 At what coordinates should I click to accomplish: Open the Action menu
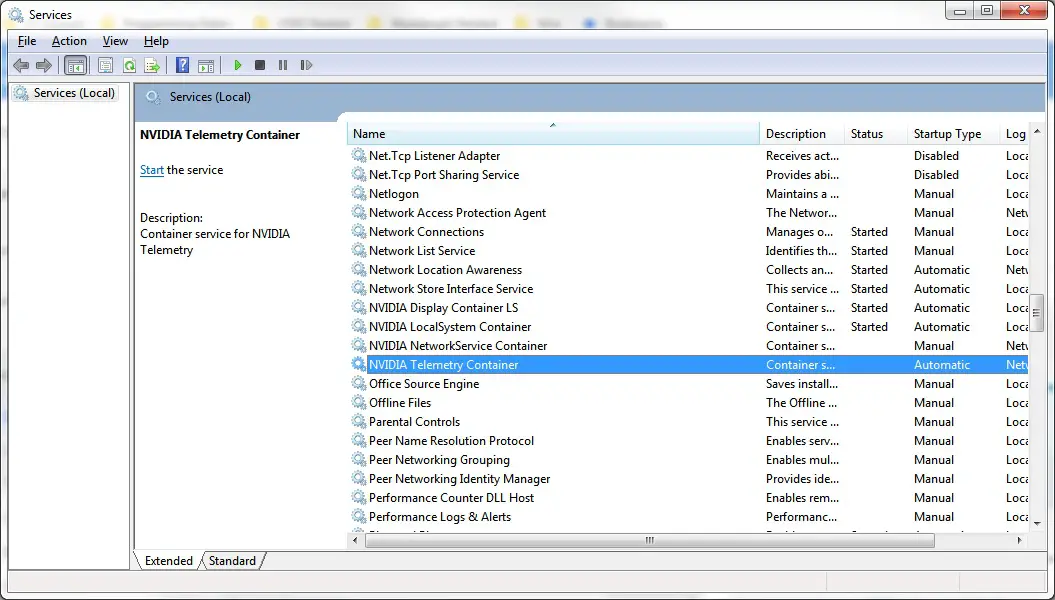click(69, 41)
